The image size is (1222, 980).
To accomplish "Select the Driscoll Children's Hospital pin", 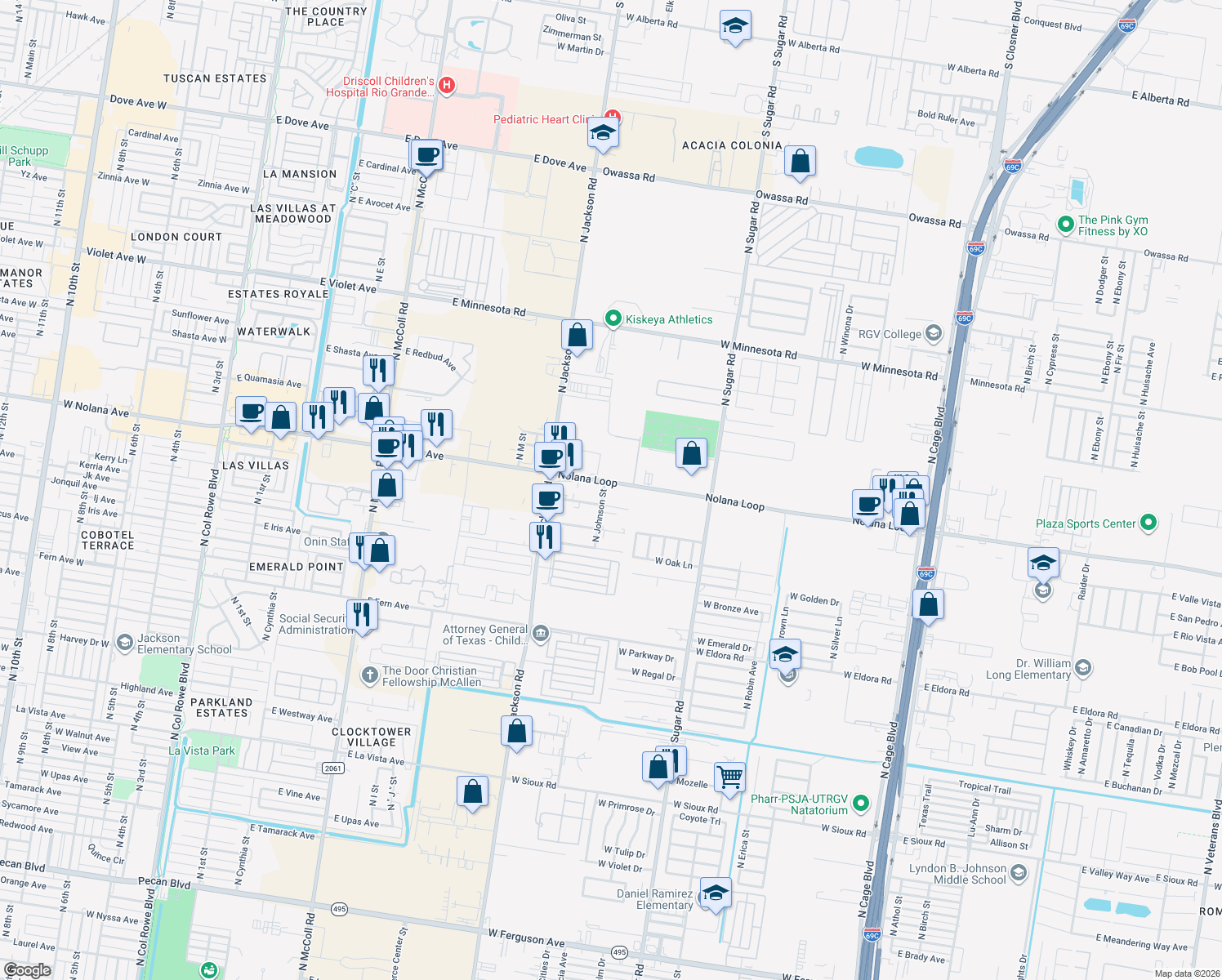I will pos(446,86).
